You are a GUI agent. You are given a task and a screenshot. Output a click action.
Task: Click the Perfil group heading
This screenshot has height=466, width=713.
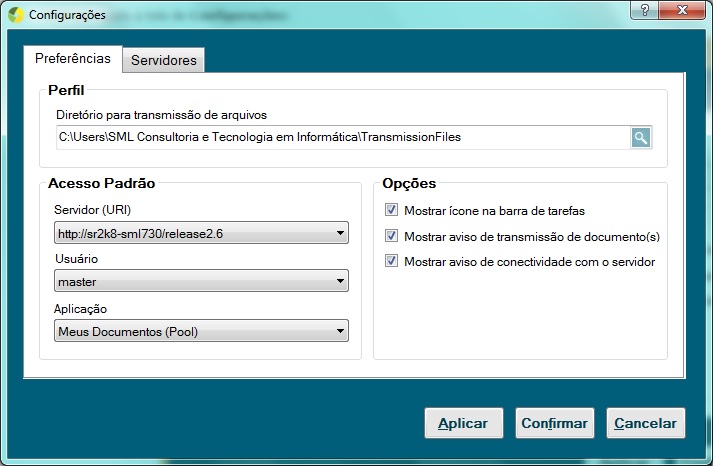pyautogui.click(x=66, y=90)
